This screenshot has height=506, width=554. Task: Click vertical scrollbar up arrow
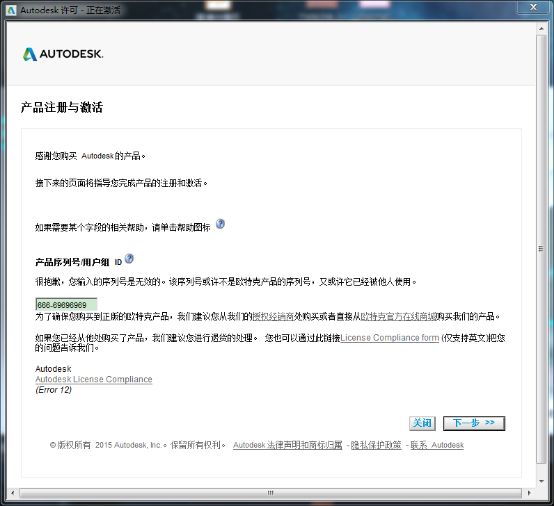[x=541, y=28]
